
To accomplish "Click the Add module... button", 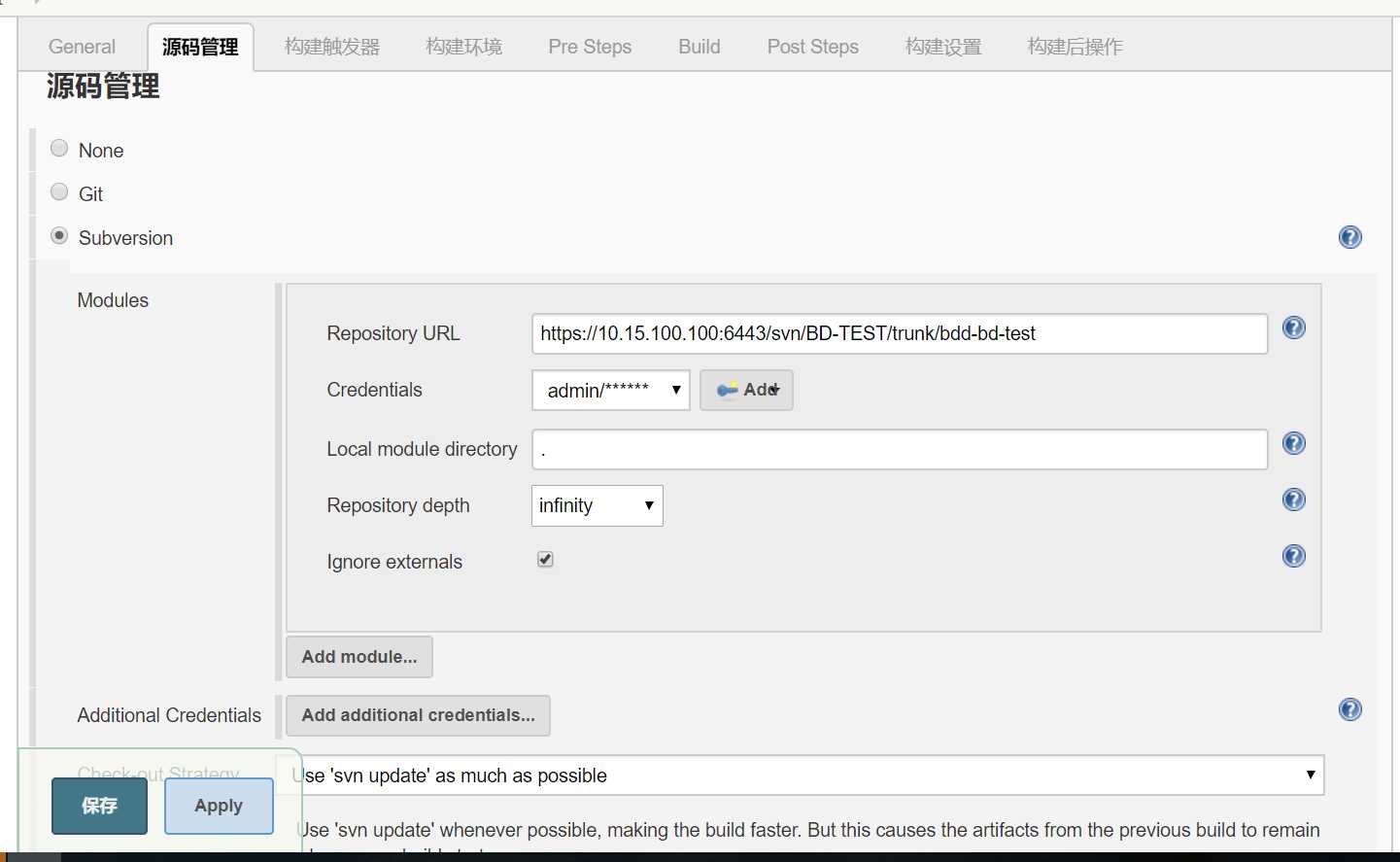I will coord(359,657).
